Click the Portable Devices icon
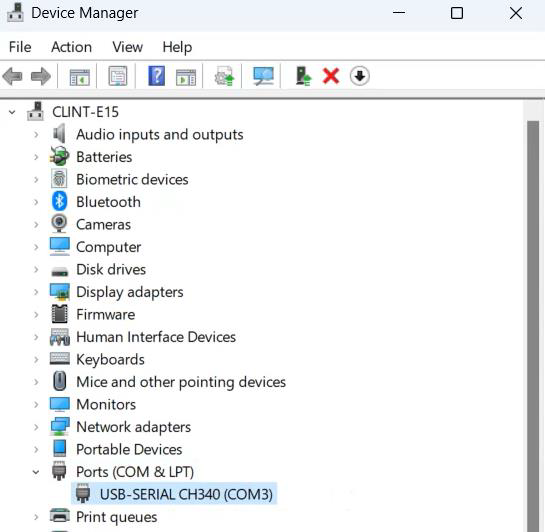 (60, 449)
